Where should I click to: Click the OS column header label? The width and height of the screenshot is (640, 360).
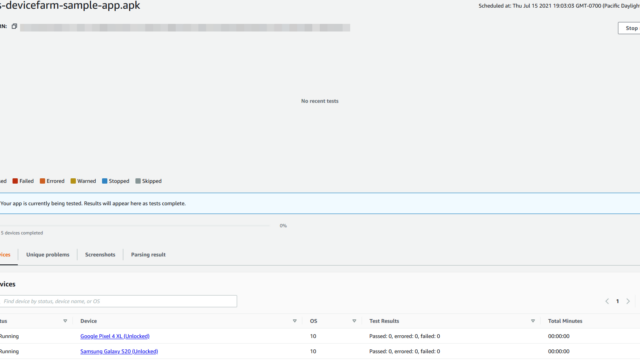coord(313,321)
